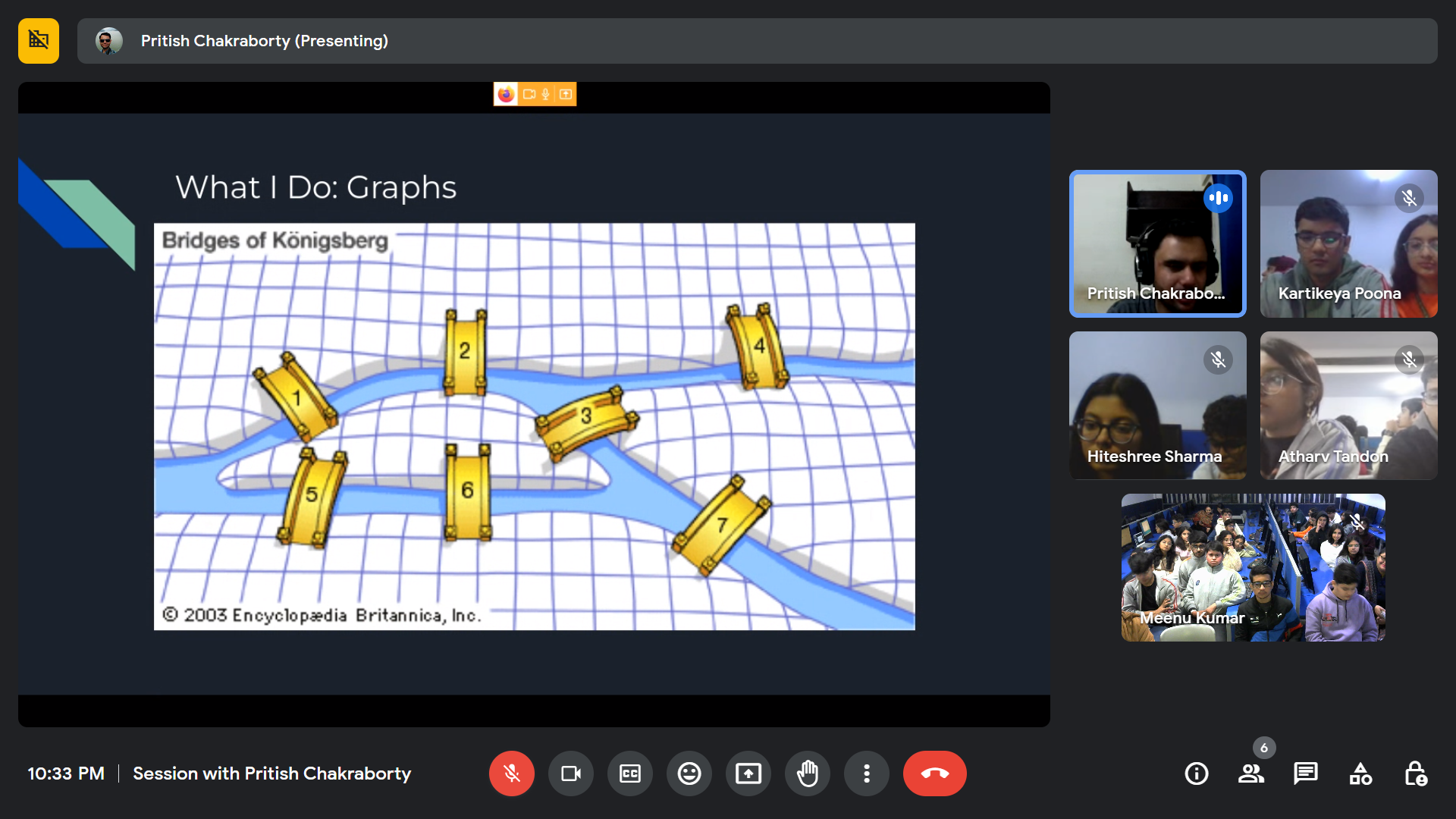This screenshot has height=819, width=1456.
Task: Toggle the camera on or off
Action: coord(571,773)
